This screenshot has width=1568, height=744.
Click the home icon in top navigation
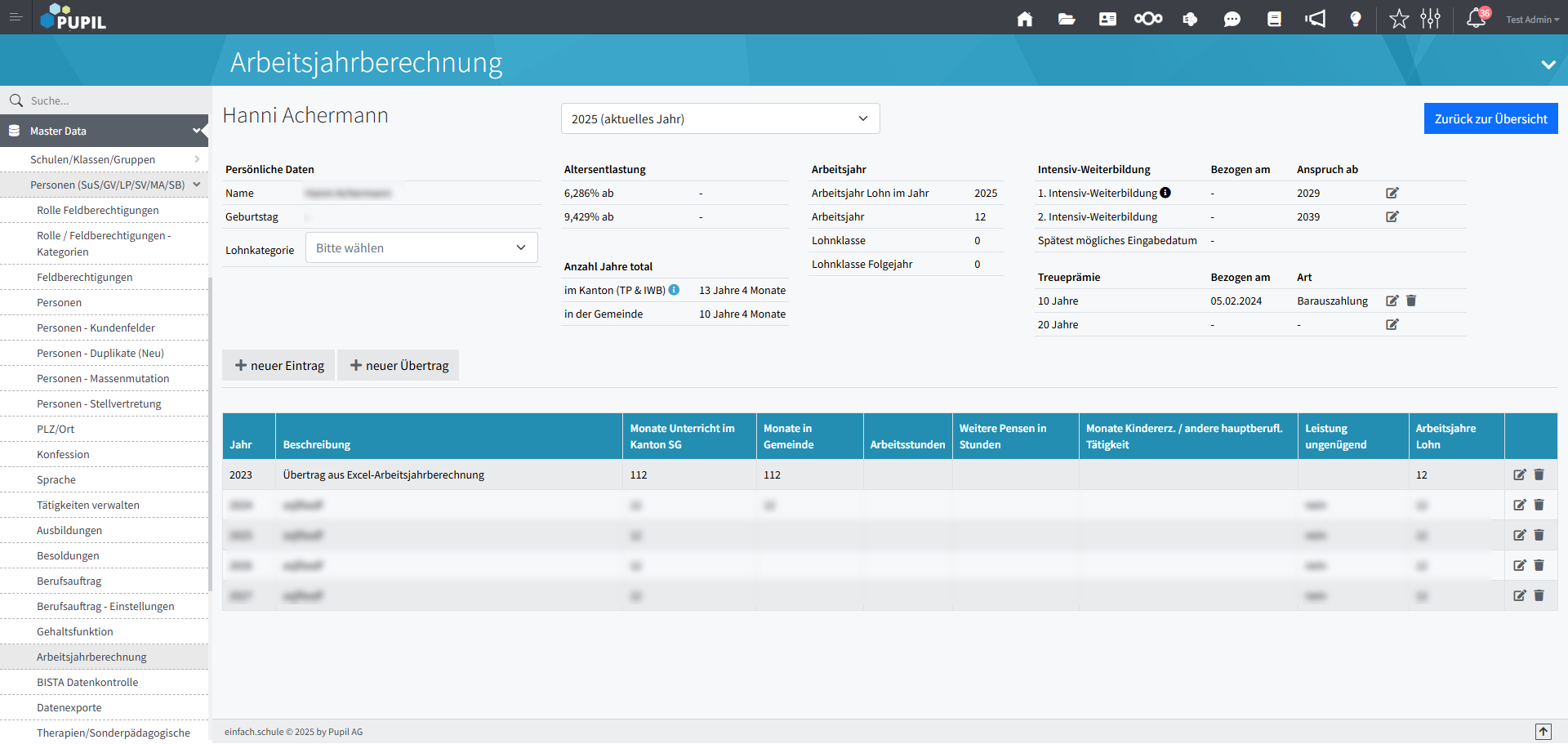click(1024, 19)
